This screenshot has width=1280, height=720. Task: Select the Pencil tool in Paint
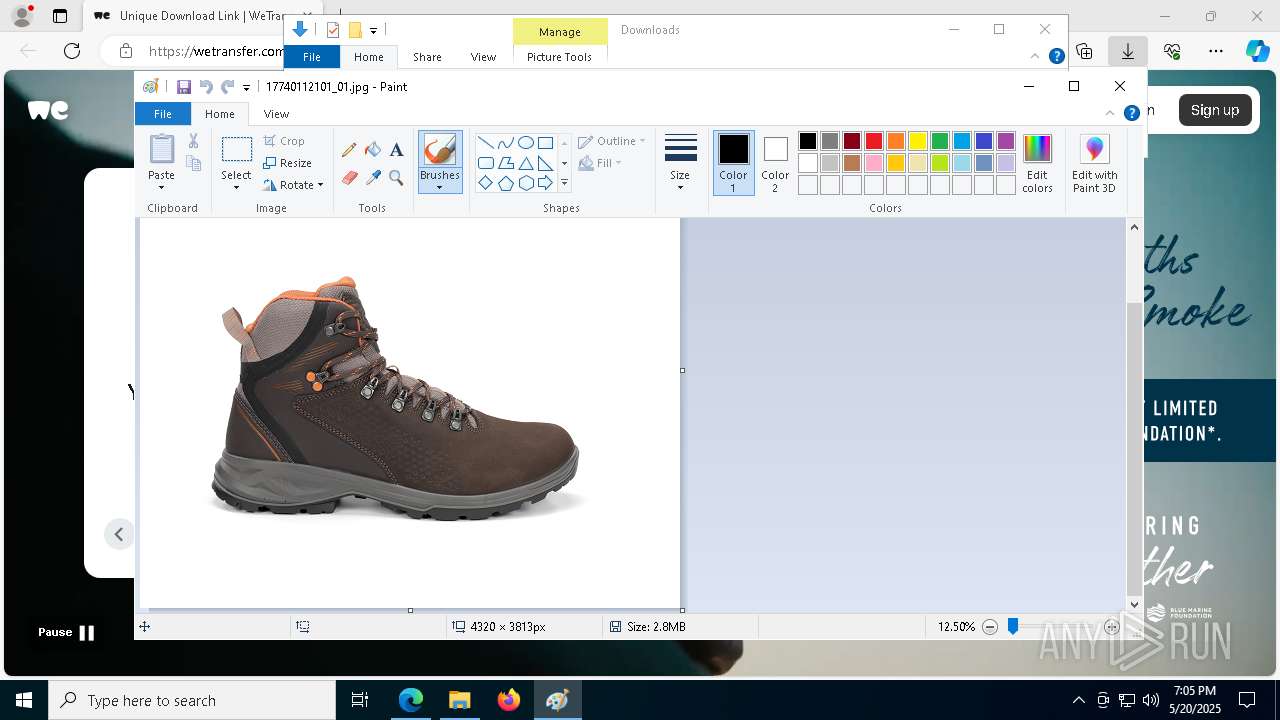tap(349, 149)
